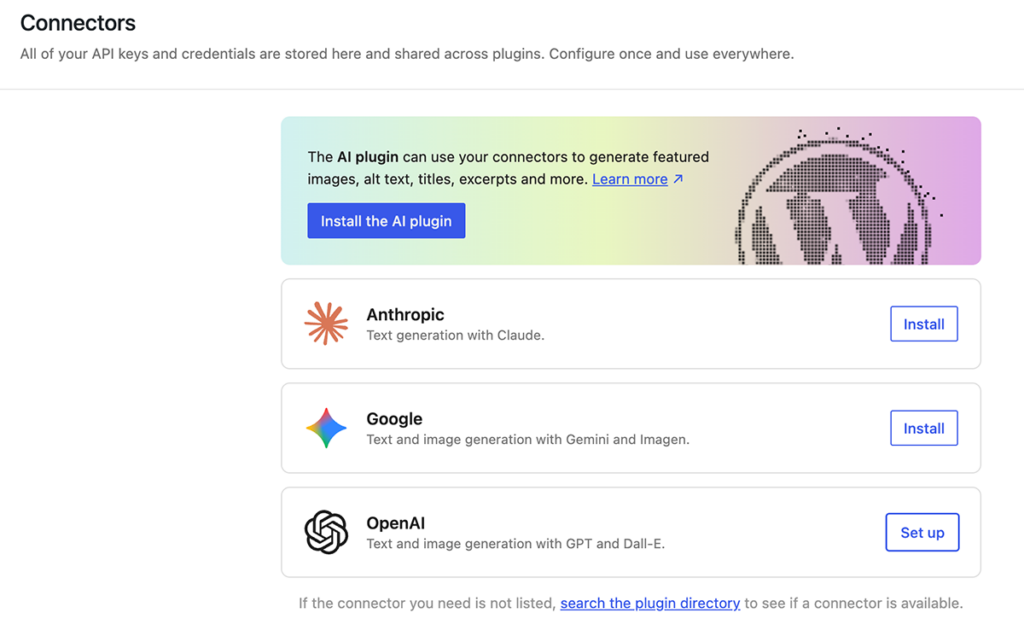Install the AI plugin

tap(386, 220)
